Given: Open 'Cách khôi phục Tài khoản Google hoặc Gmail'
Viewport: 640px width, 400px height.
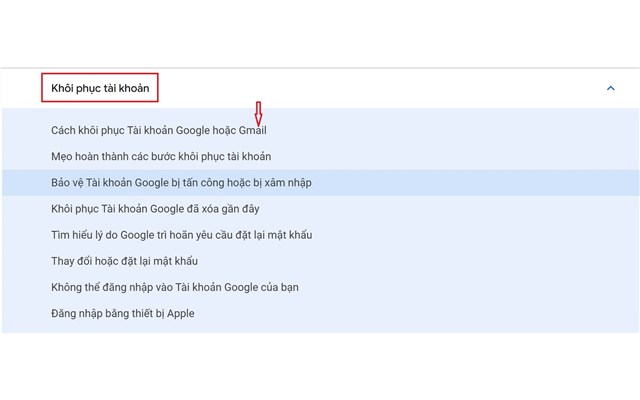Looking at the screenshot, I should coord(158,130).
